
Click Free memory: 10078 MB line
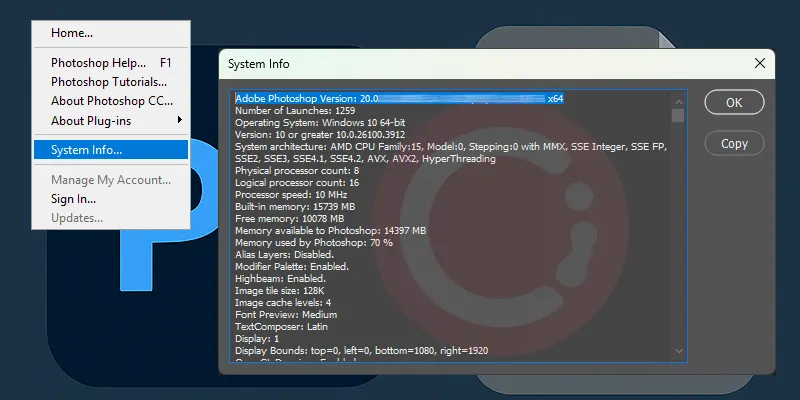(x=289, y=219)
